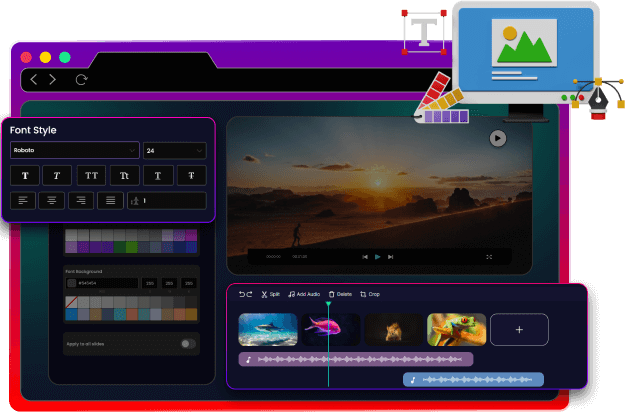
Task: Skip to next frame in preview
Action: point(391,257)
